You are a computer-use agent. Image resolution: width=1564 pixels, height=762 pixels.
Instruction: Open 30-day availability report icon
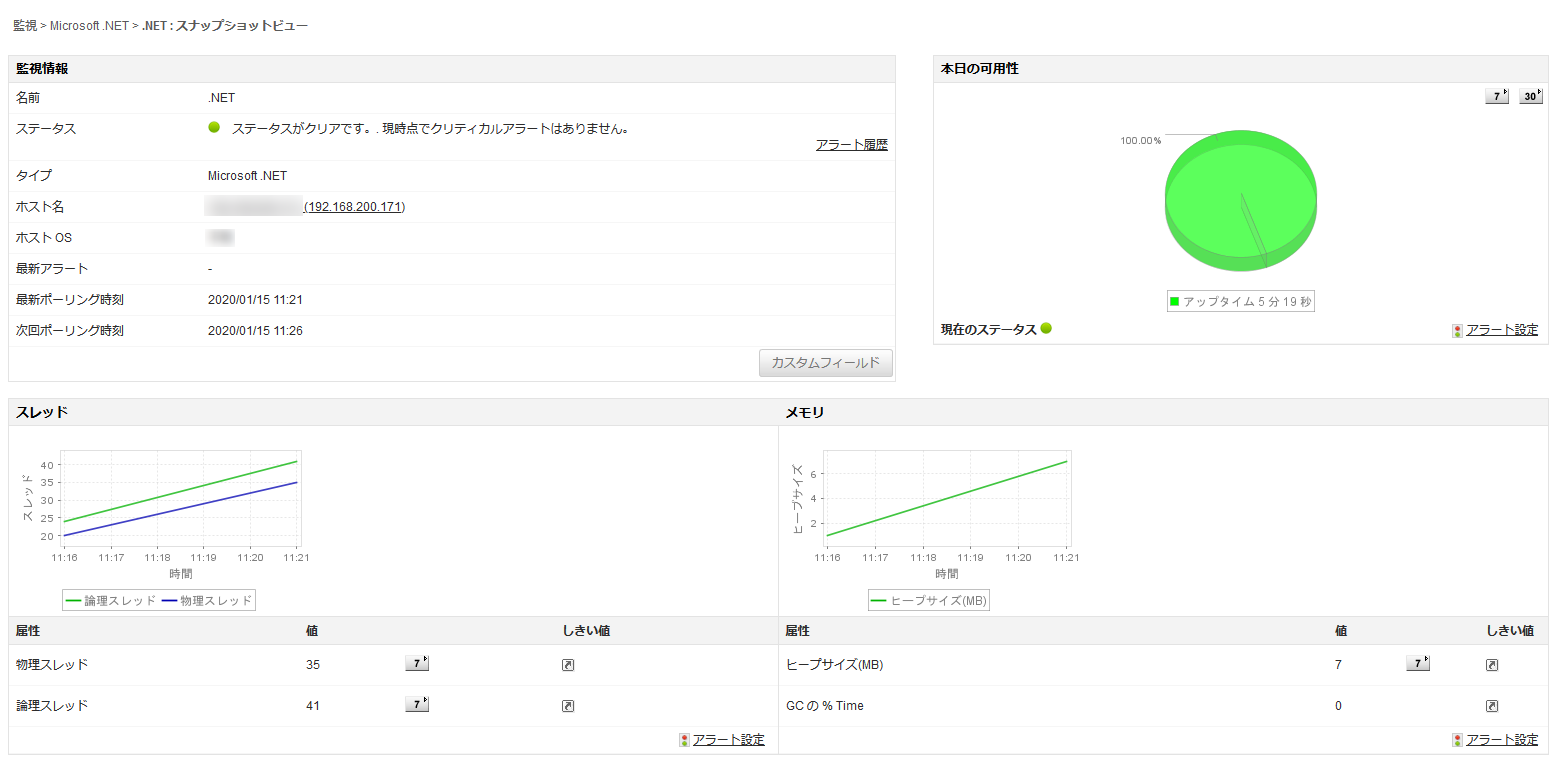[1531, 96]
